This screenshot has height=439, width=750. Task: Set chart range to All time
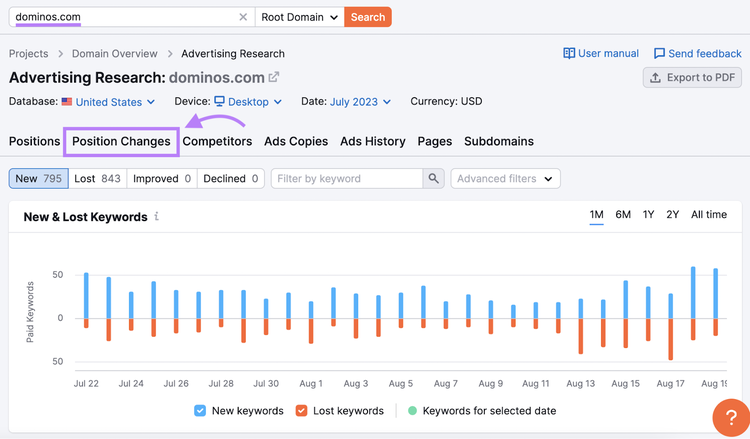coord(709,215)
